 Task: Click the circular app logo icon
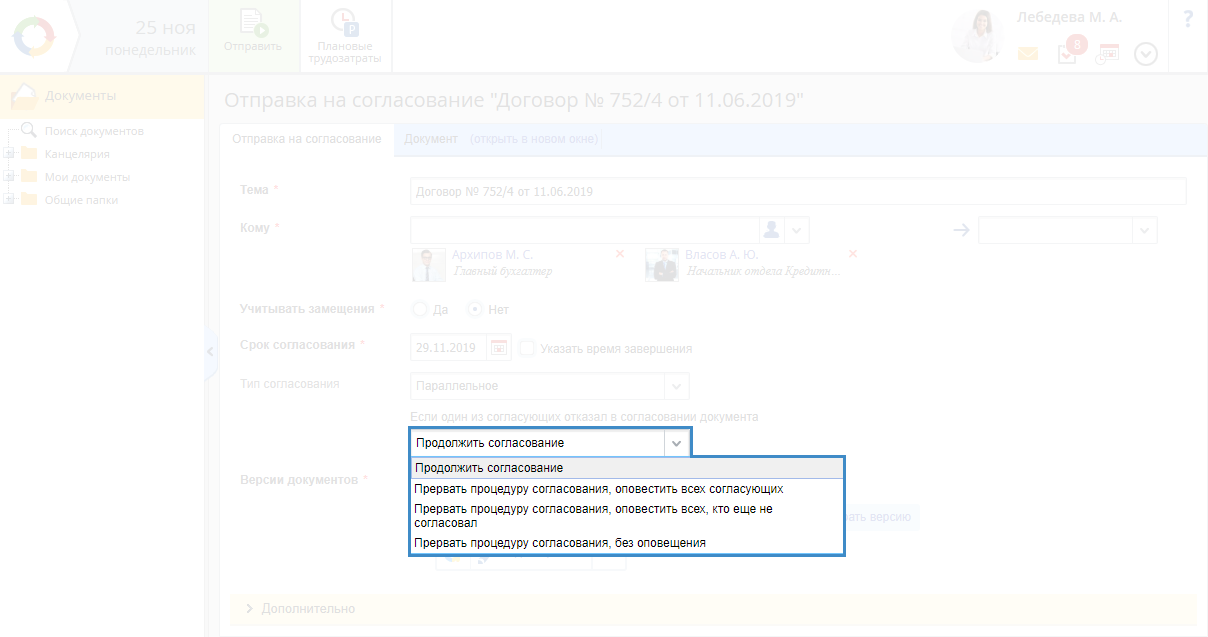point(36,36)
